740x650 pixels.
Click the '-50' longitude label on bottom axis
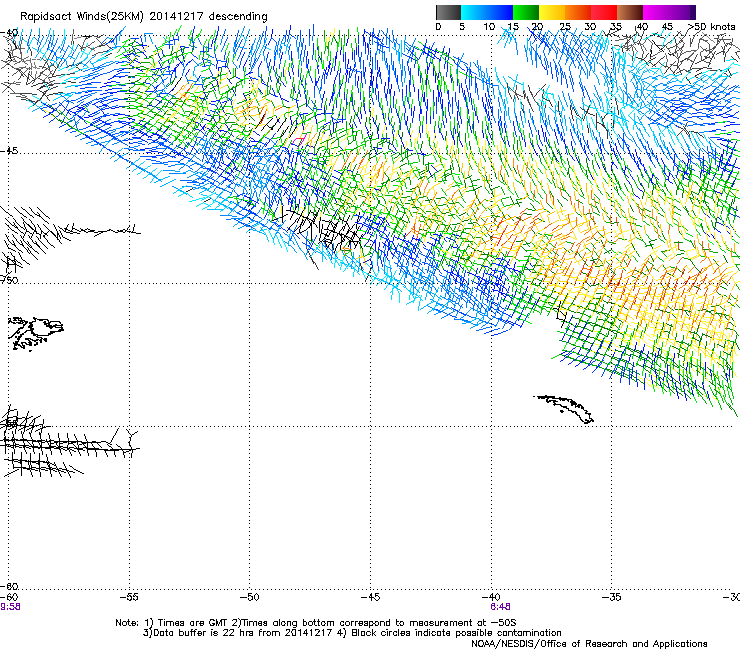coord(250,597)
